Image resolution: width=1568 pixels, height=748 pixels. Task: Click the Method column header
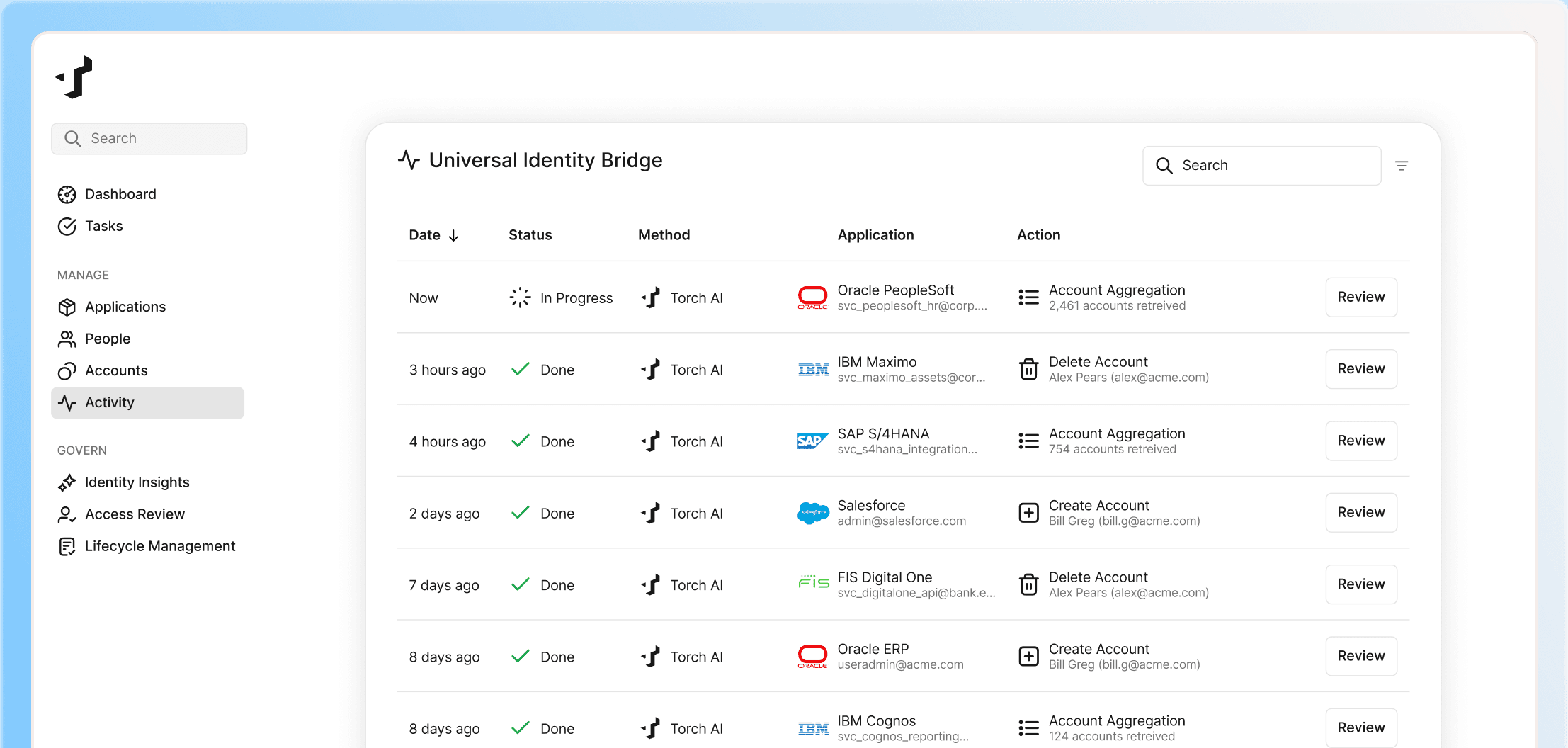[664, 235]
